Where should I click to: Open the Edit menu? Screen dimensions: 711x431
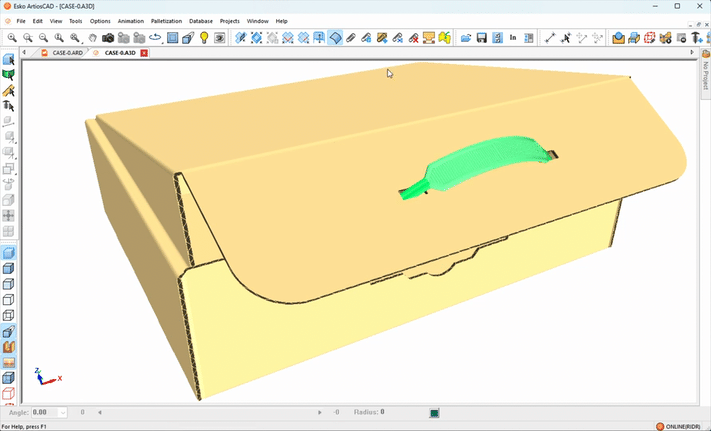click(x=38, y=21)
